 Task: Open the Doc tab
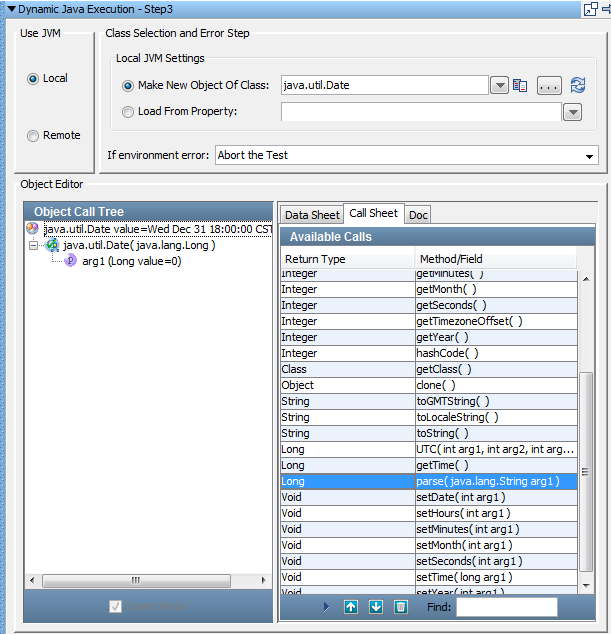tap(418, 215)
